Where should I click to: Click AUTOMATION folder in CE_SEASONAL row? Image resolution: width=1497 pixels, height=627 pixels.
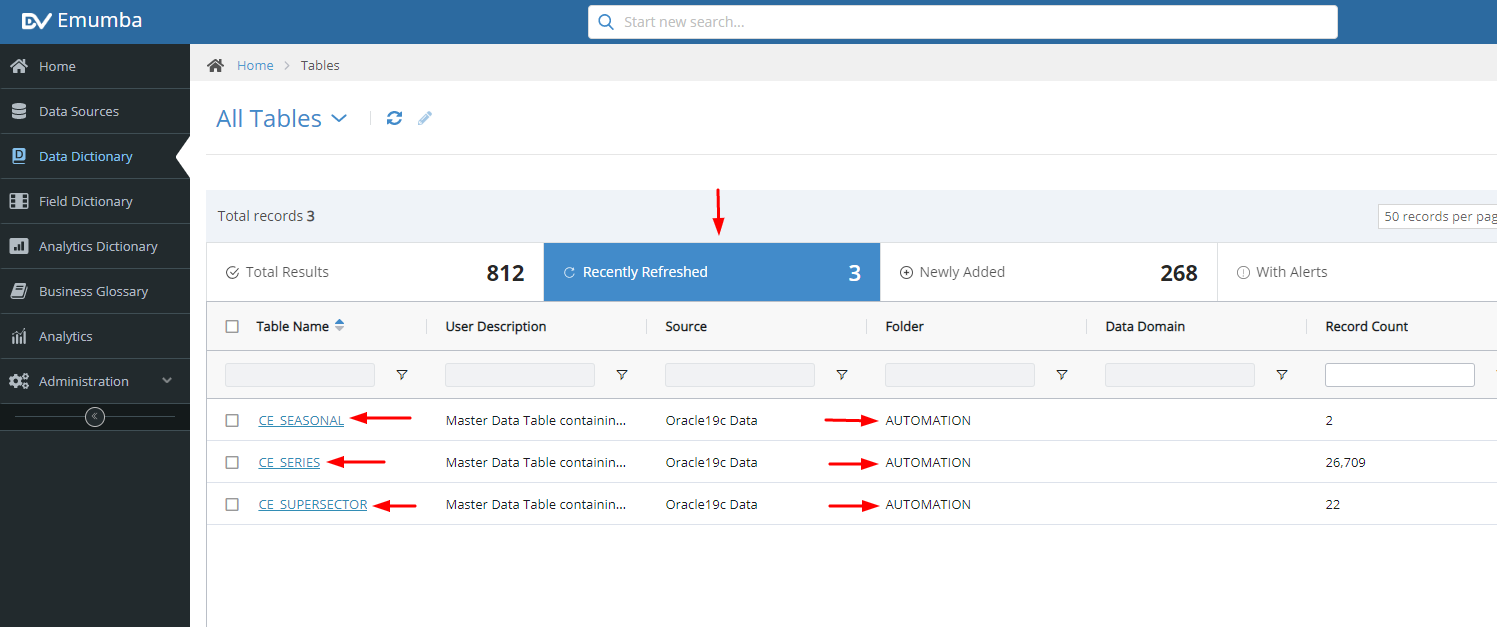coord(928,420)
